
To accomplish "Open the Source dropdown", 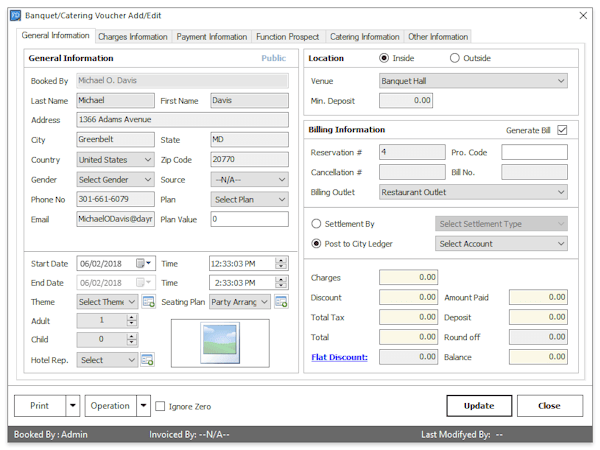I will (249, 179).
